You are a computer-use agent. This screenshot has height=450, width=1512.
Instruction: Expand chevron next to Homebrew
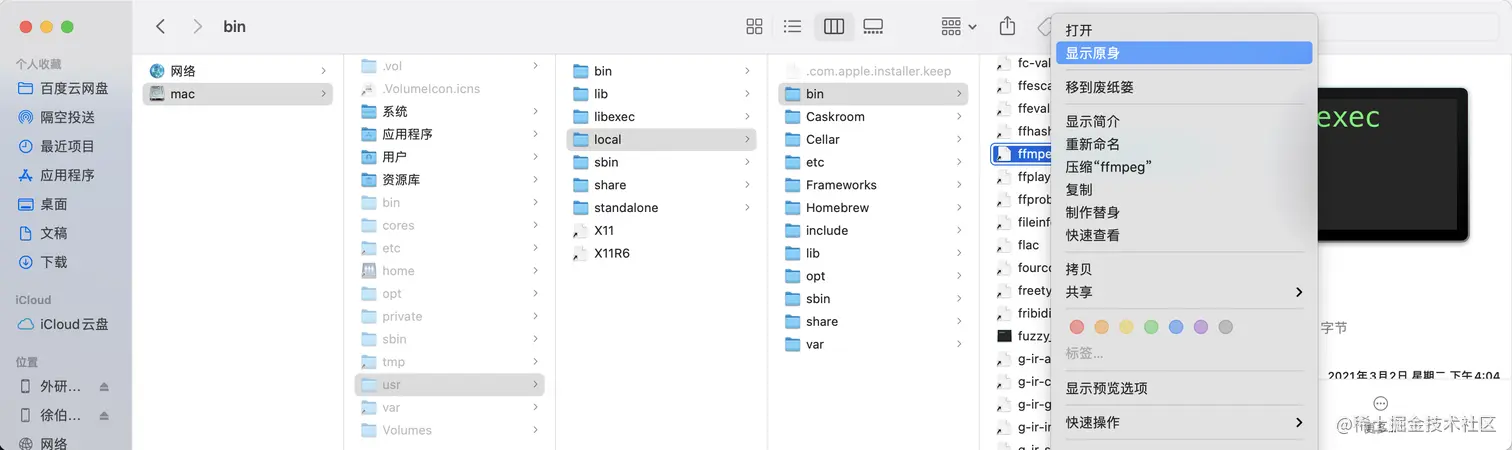[x=959, y=208]
